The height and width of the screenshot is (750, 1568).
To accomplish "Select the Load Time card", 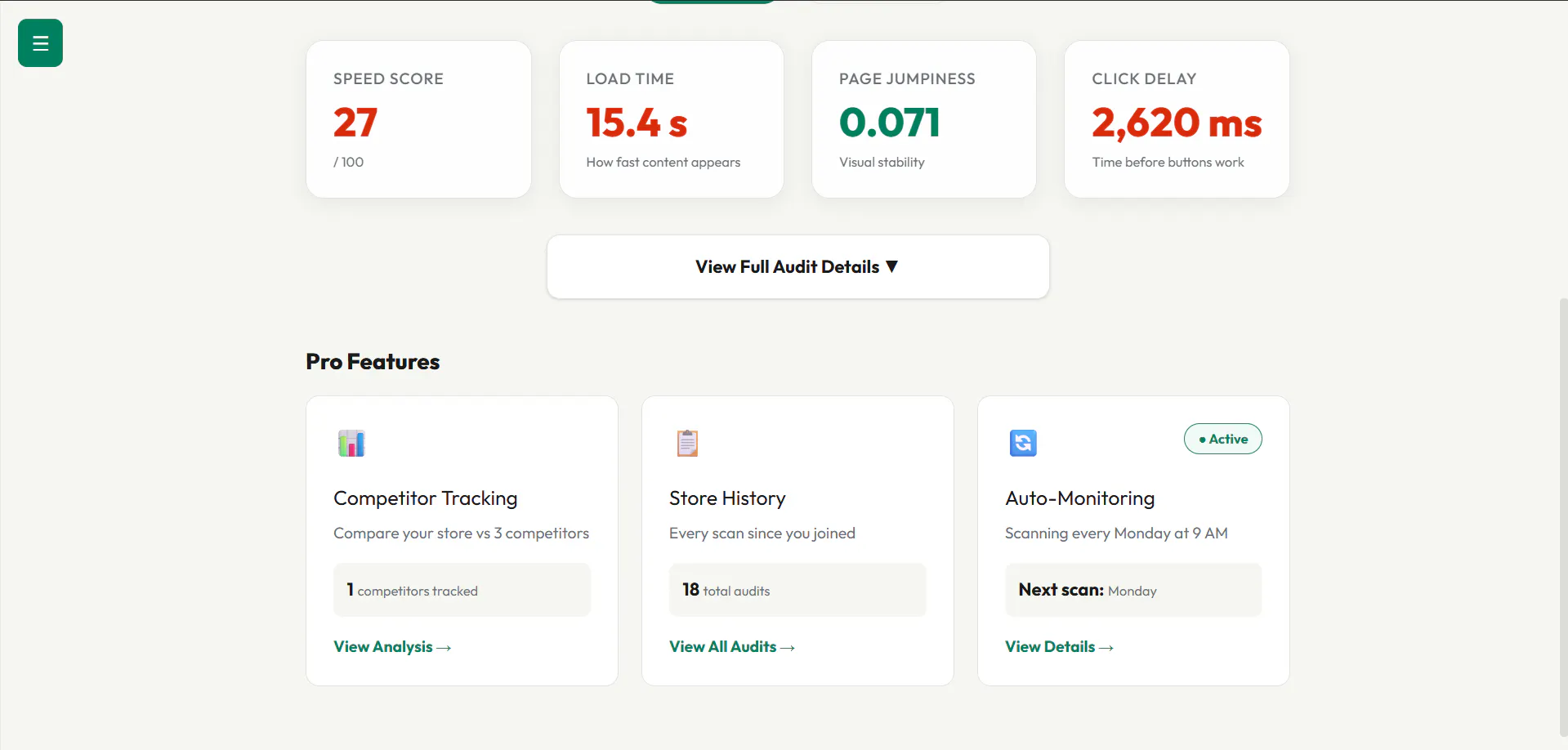I will click(x=672, y=119).
